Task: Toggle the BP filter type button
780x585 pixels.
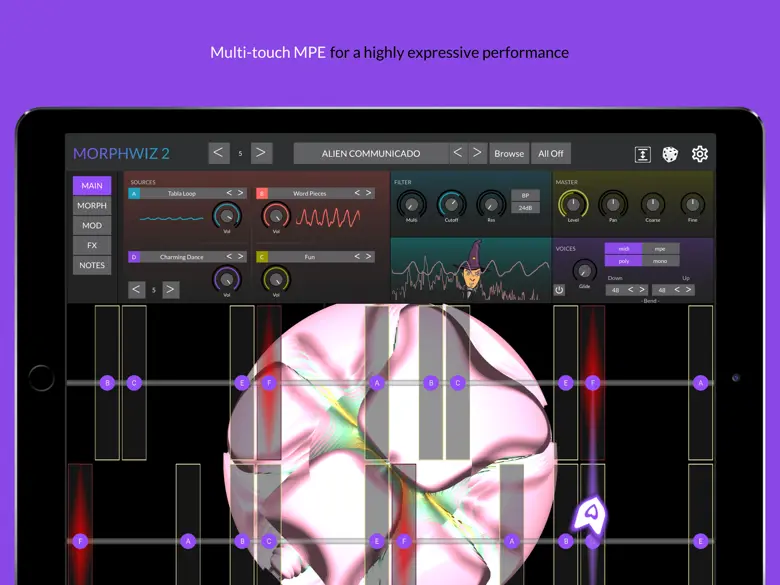Action: (525, 195)
